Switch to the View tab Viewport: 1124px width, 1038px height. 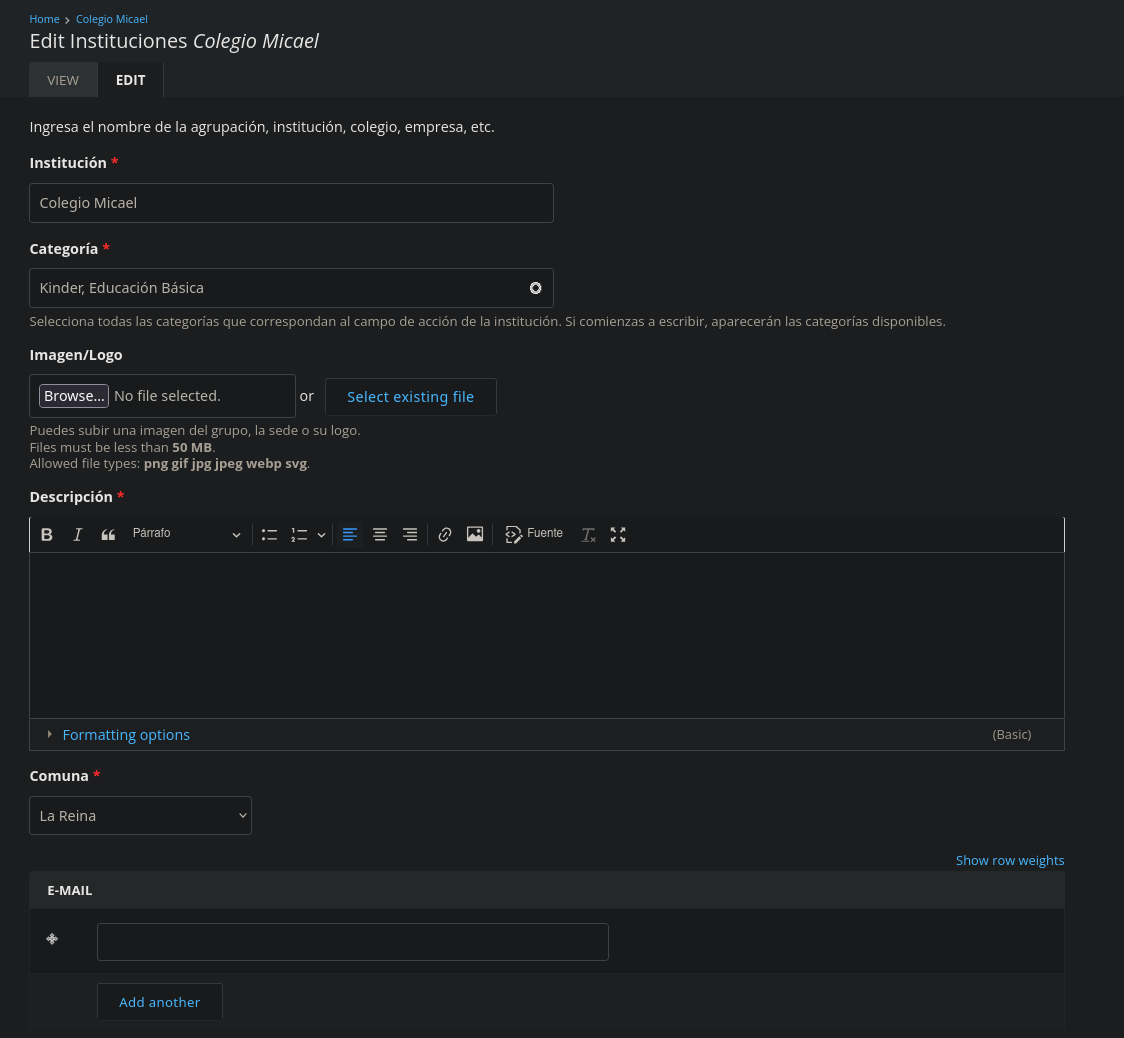(63, 80)
